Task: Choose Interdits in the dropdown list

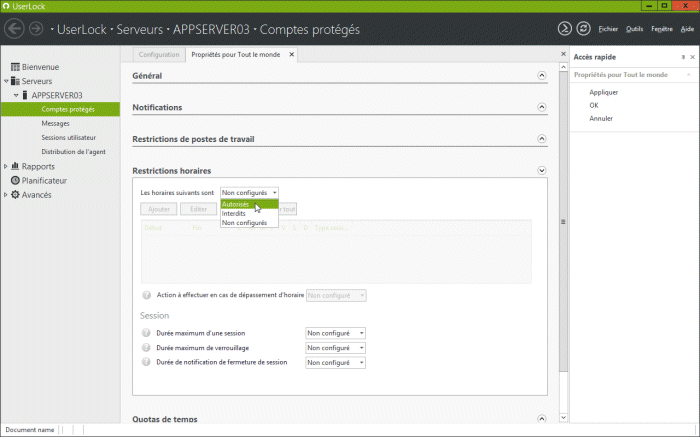Action: pyautogui.click(x=249, y=213)
